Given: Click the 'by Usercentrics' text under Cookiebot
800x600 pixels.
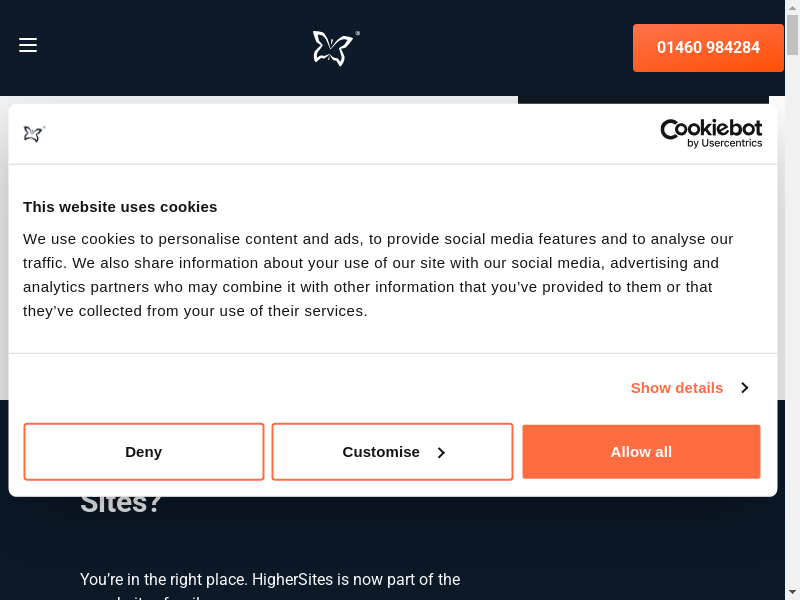Looking at the screenshot, I should [x=725, y=144].
